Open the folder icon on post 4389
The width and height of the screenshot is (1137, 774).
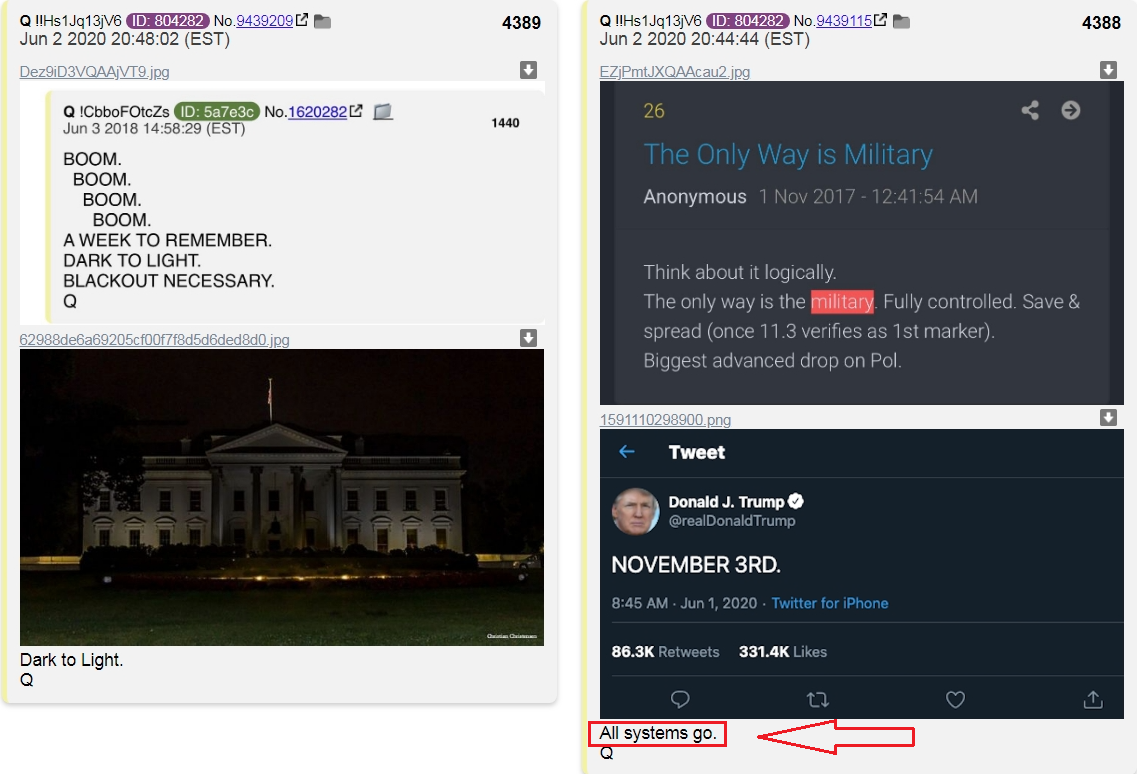point(323,22)
